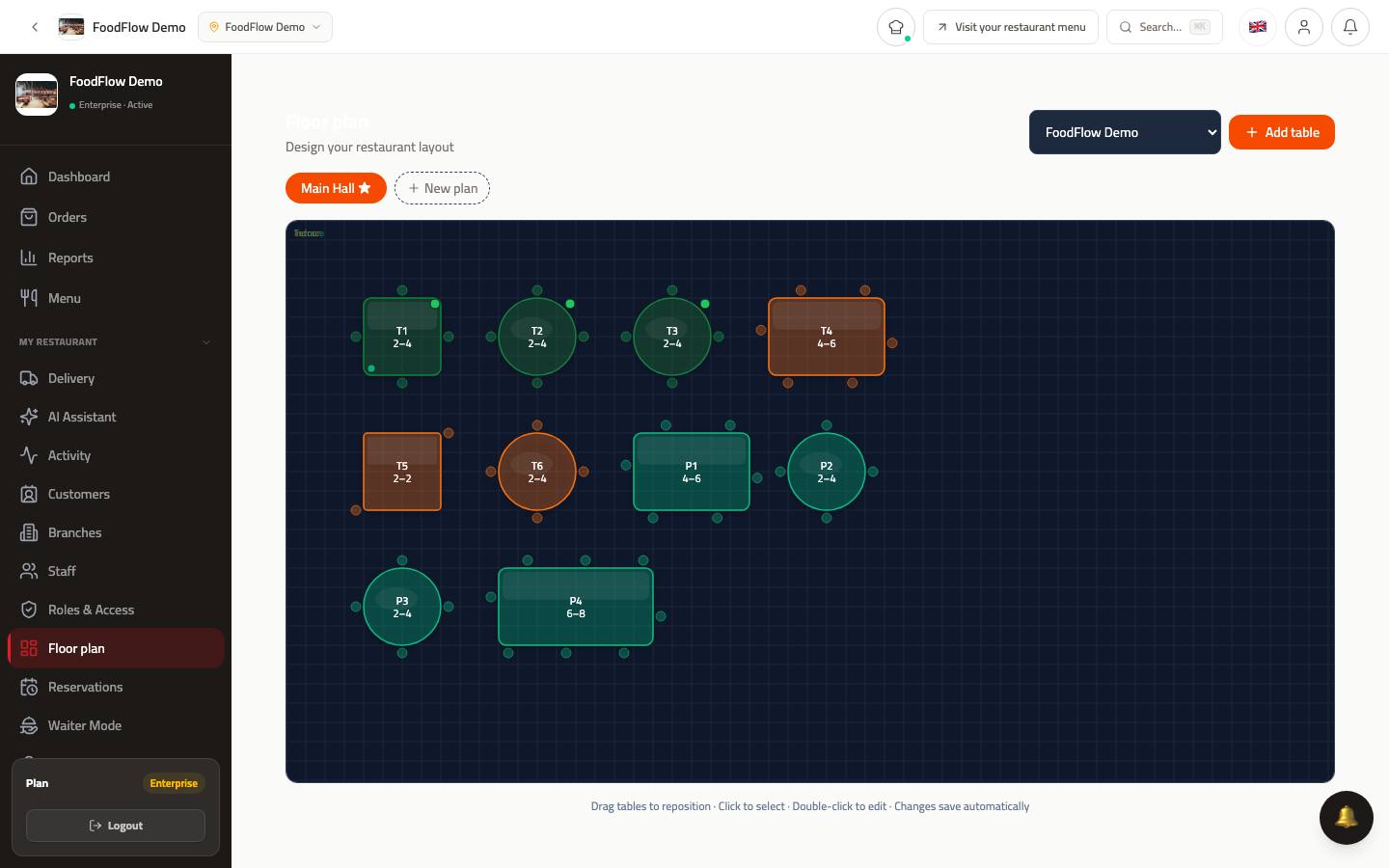Image resolution: width=1389 pixels, height=868 pixels.
Task: Open the Menu section in sidebar
Action: 116,298
